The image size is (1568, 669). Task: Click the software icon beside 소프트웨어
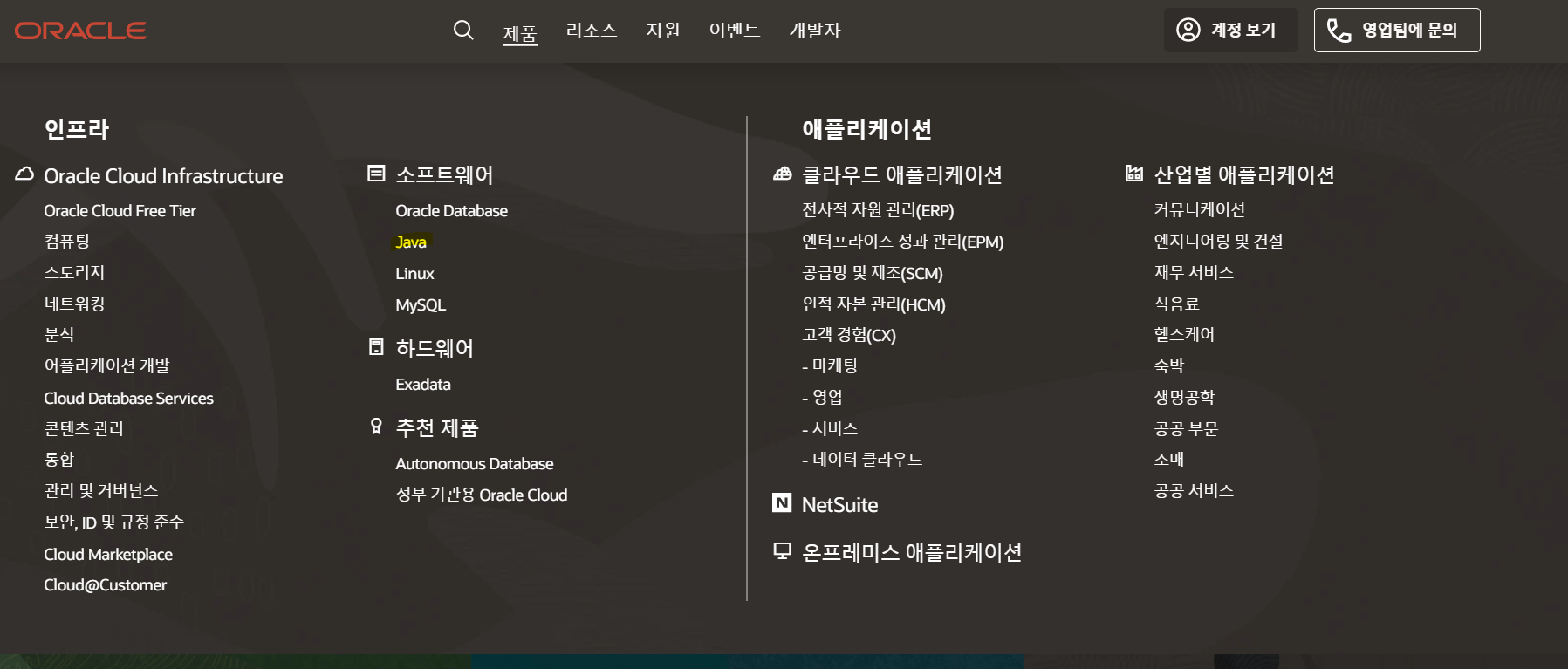376,174
